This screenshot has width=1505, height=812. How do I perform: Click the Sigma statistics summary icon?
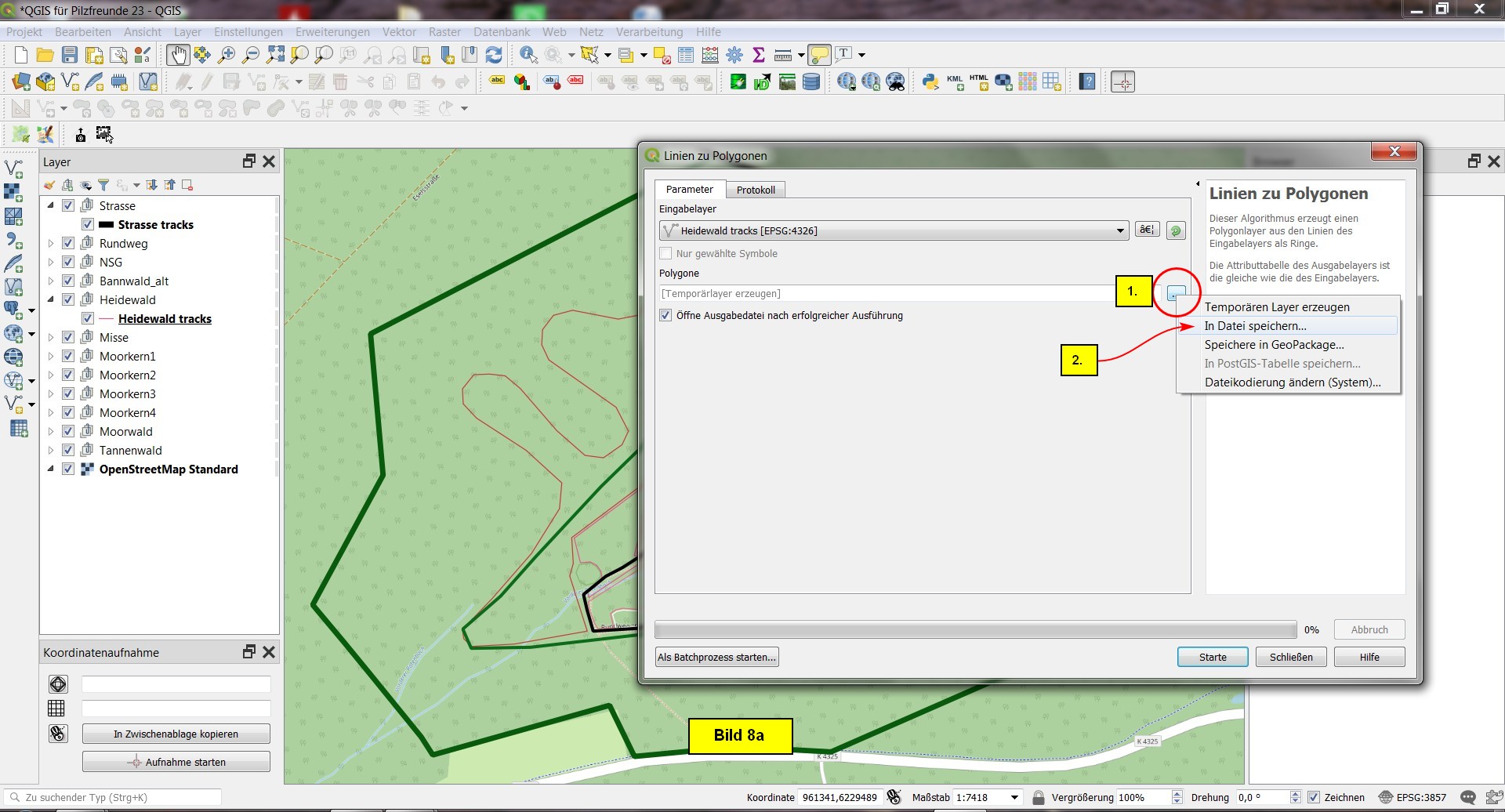[758, 55]
